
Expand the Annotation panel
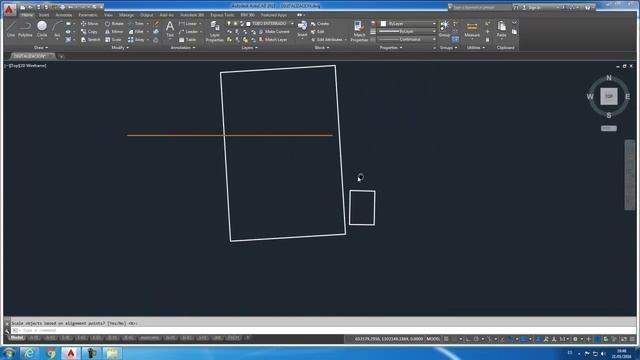(182, 48)
